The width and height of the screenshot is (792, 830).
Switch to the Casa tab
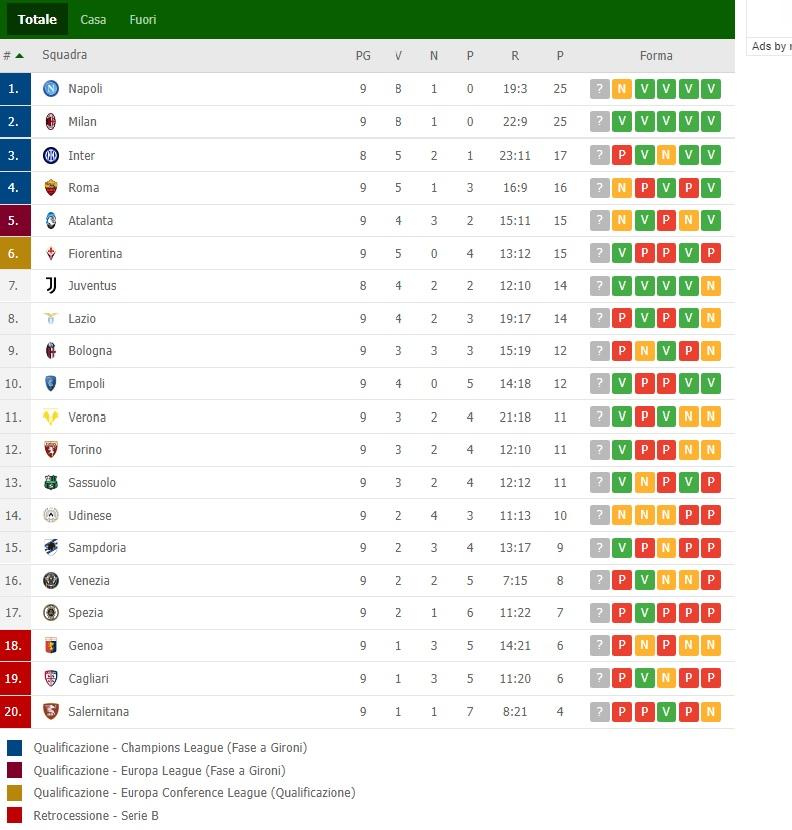93,20
